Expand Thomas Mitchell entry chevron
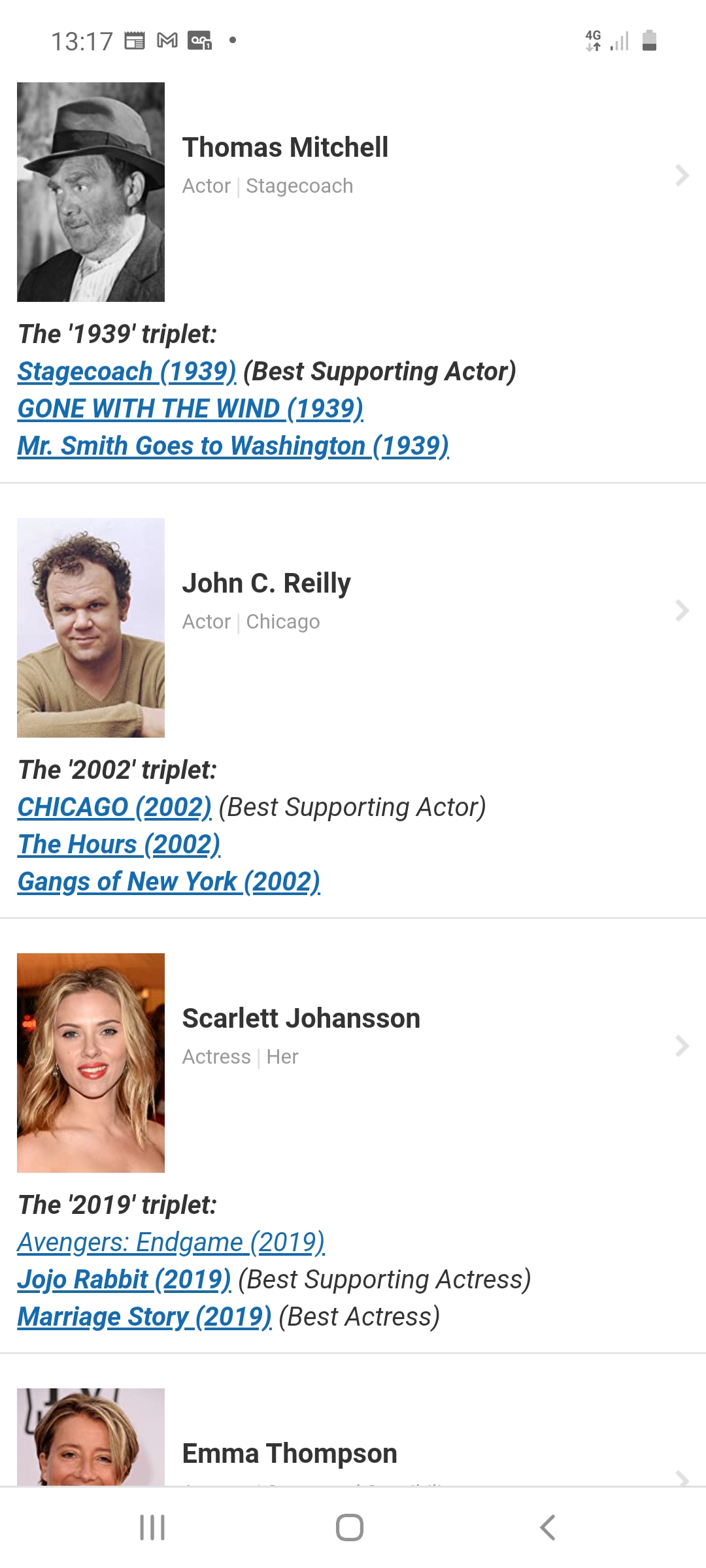This screenshot has height=1568, width=706. click(682, 175)
